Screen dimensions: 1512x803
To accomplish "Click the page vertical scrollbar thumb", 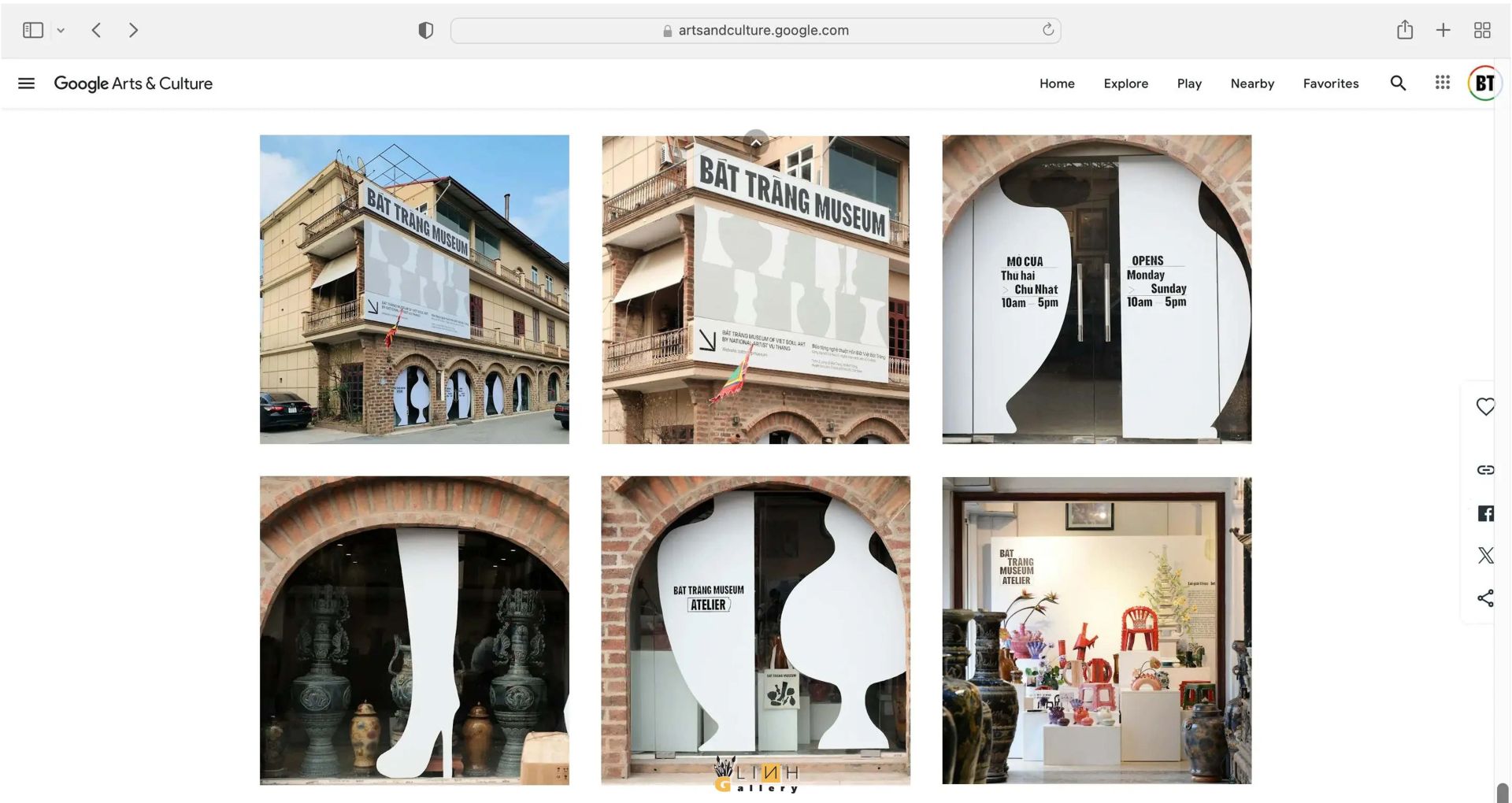I will click(1503, 792).
